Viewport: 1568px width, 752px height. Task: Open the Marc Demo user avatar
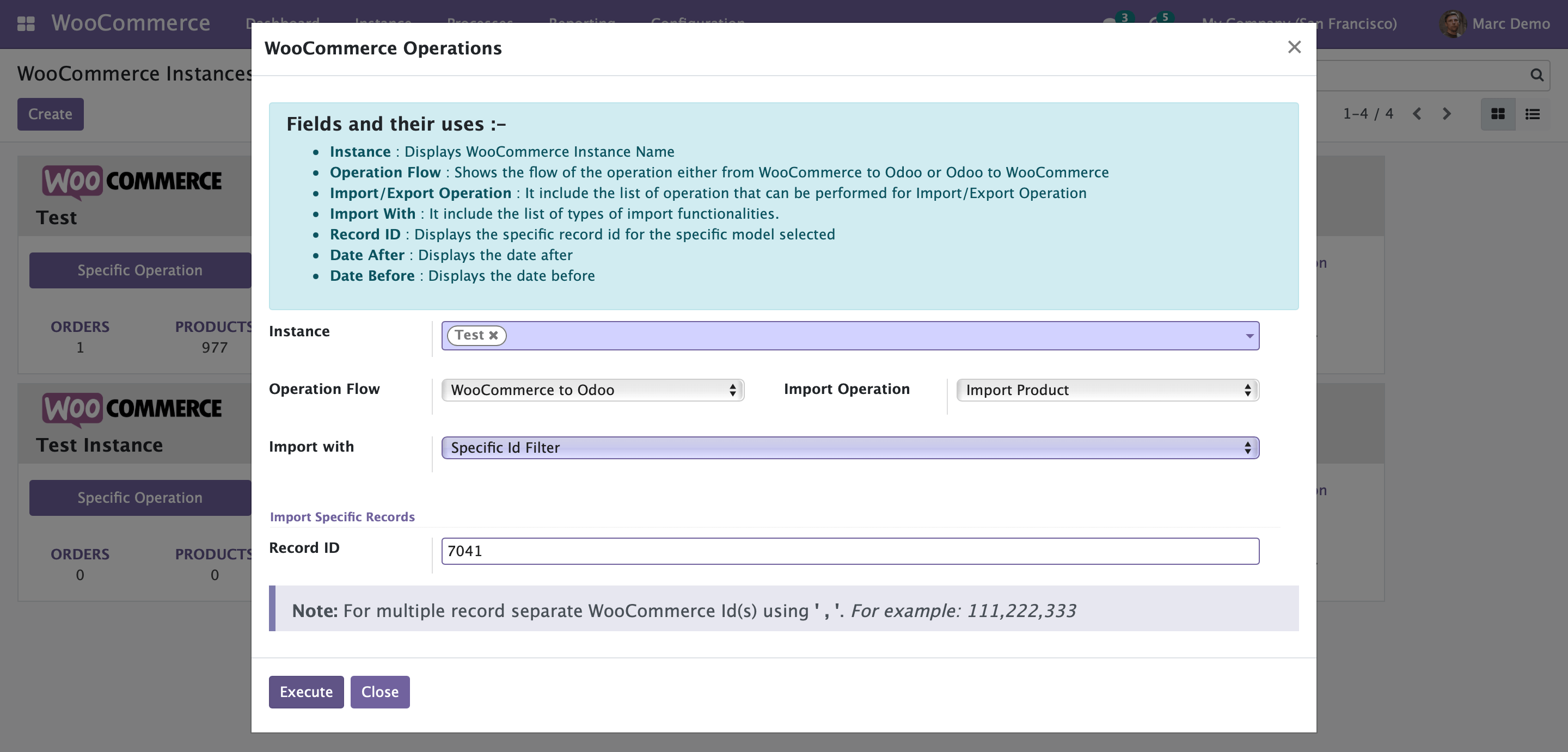(1453, 24)
